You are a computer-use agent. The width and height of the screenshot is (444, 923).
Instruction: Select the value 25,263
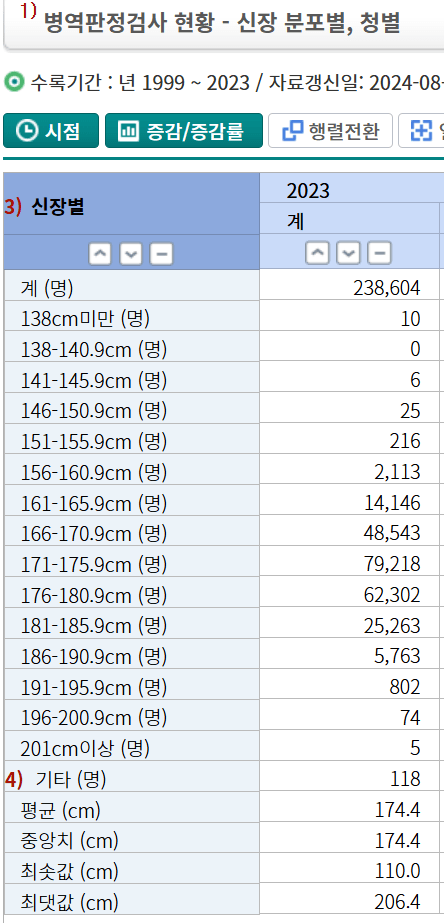pos(392,625)
